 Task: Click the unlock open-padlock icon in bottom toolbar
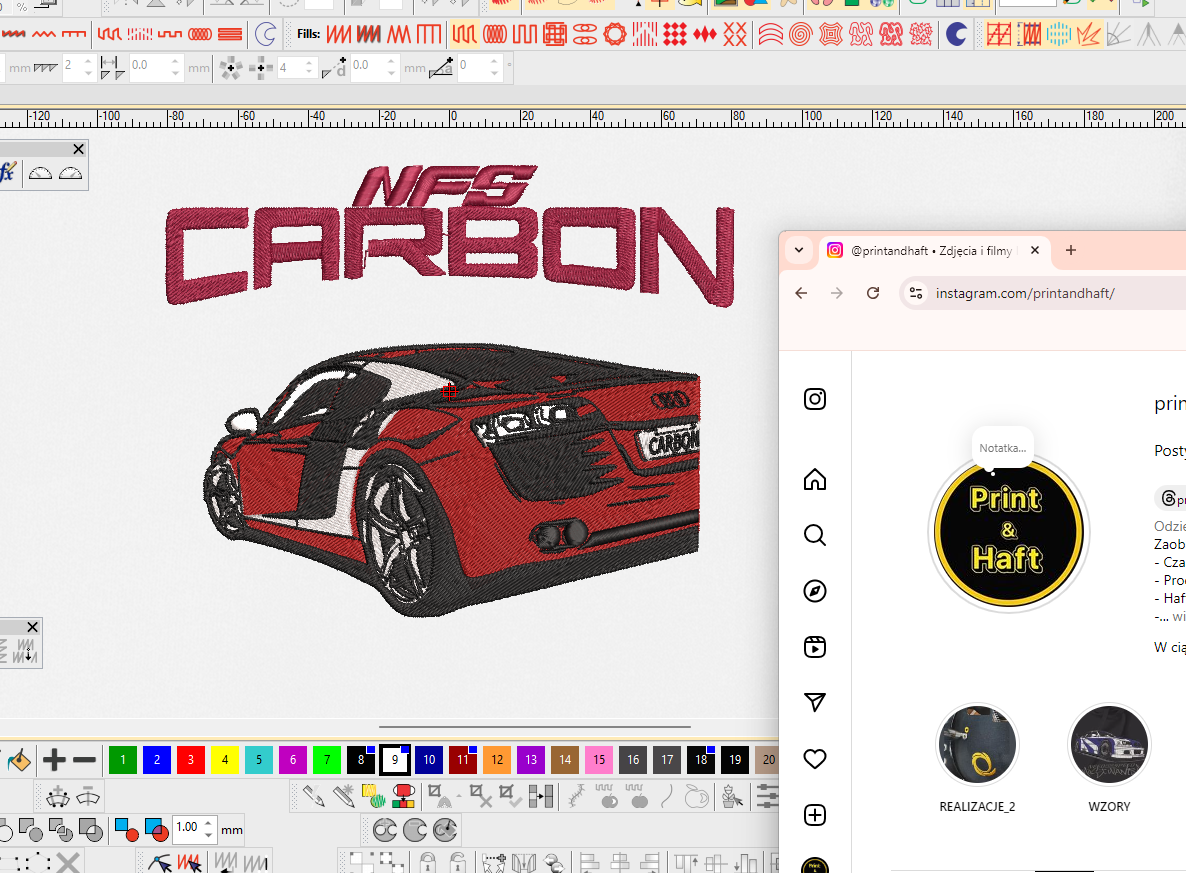tap(457, 862)
